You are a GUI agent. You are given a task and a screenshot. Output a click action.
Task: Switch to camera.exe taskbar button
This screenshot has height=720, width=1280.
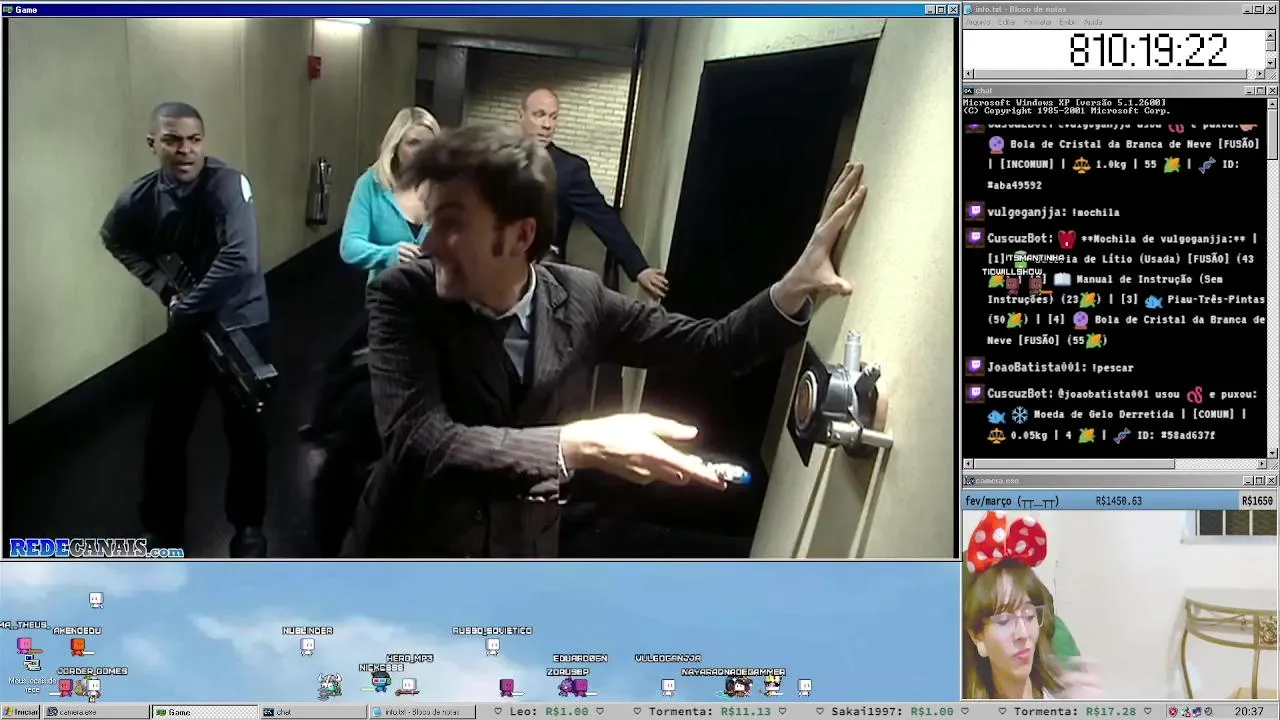(97, 712)
